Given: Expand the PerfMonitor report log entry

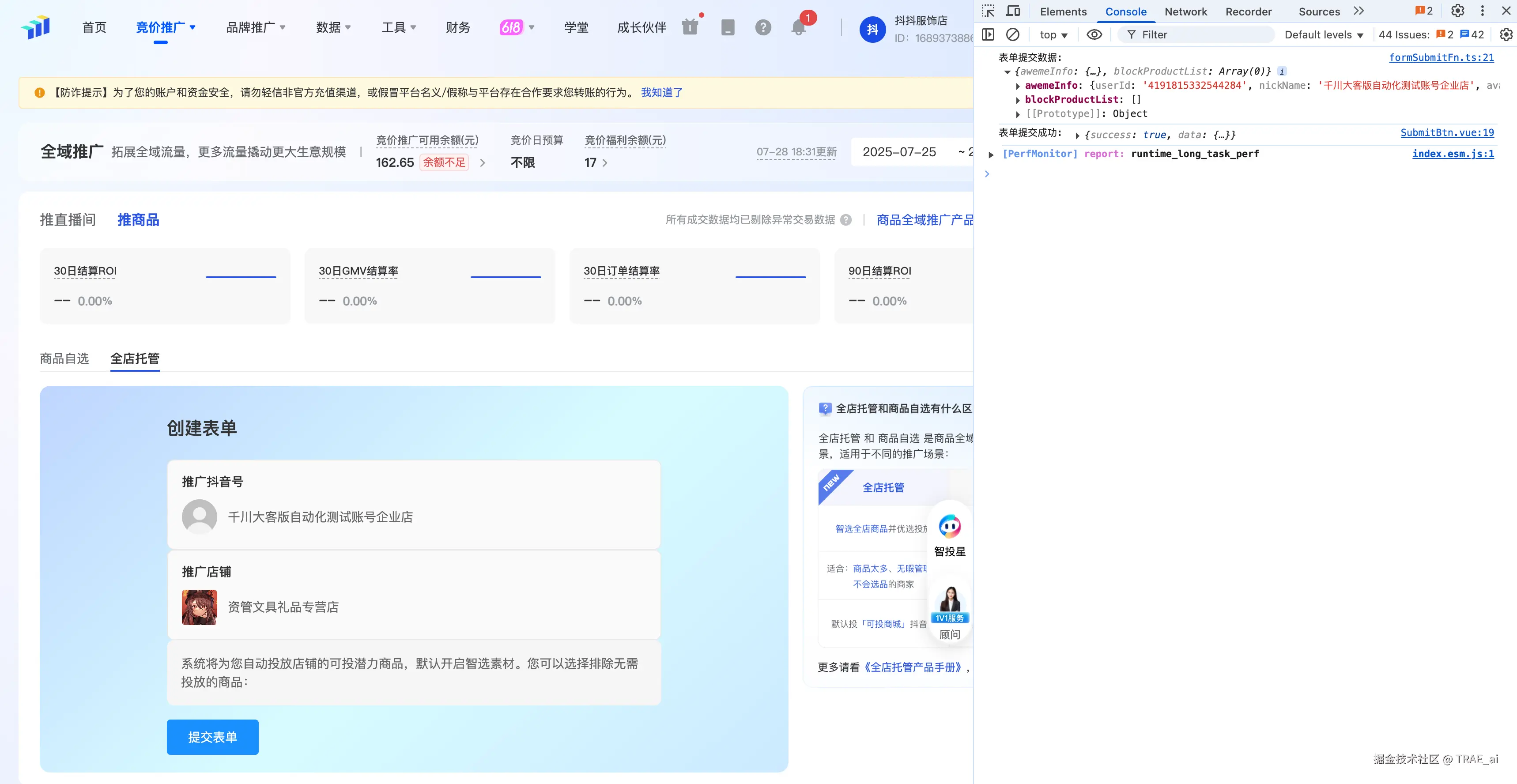Looking at the screenshot, I should pyautogui.click(x=991, y=155).
